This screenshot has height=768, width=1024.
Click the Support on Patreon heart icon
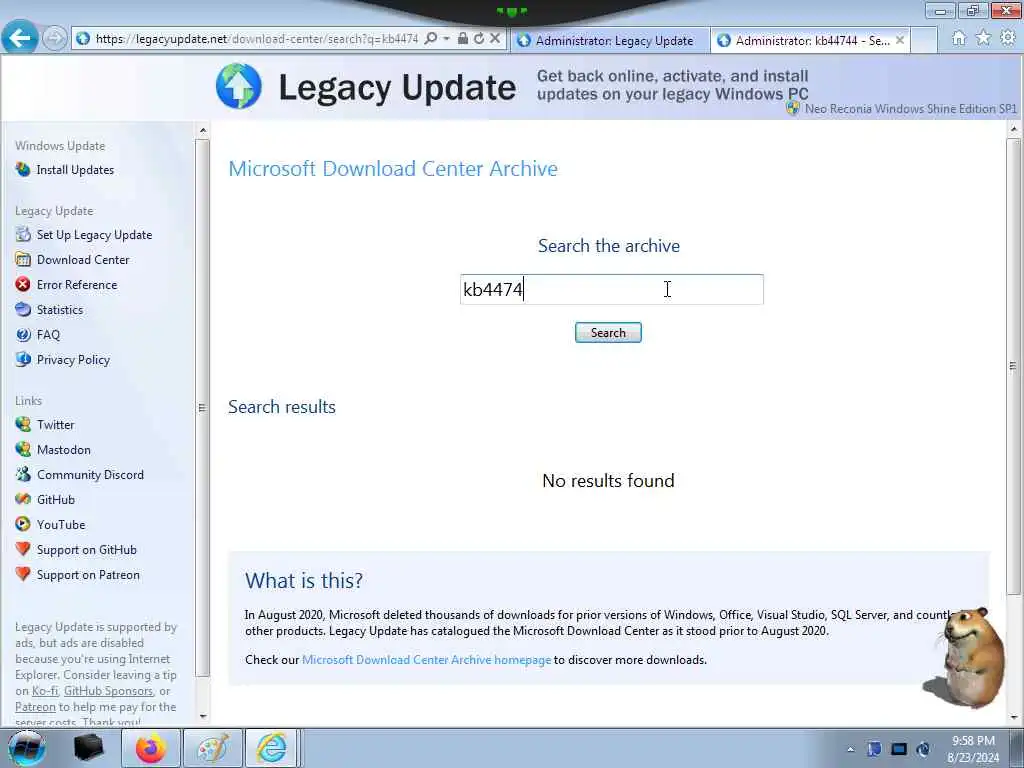[23, 574]
